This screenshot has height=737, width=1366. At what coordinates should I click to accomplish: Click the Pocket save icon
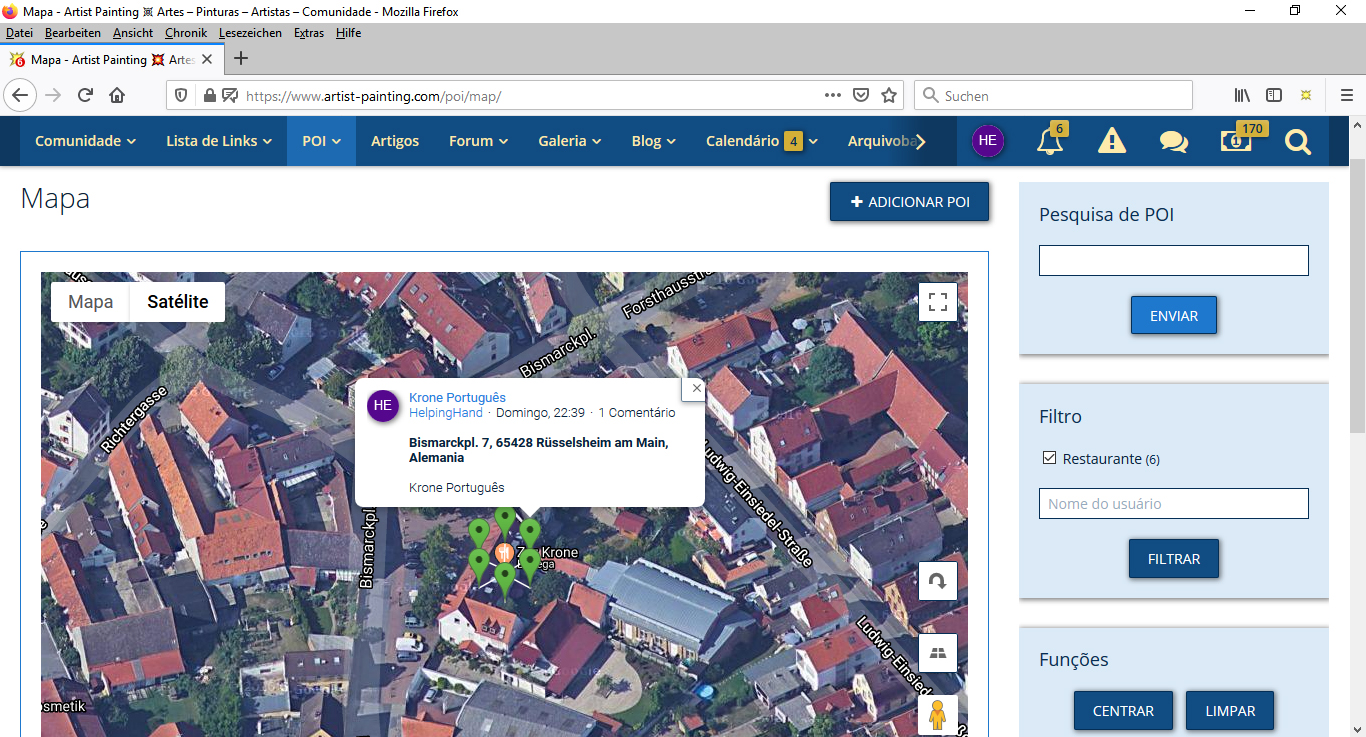861,95
